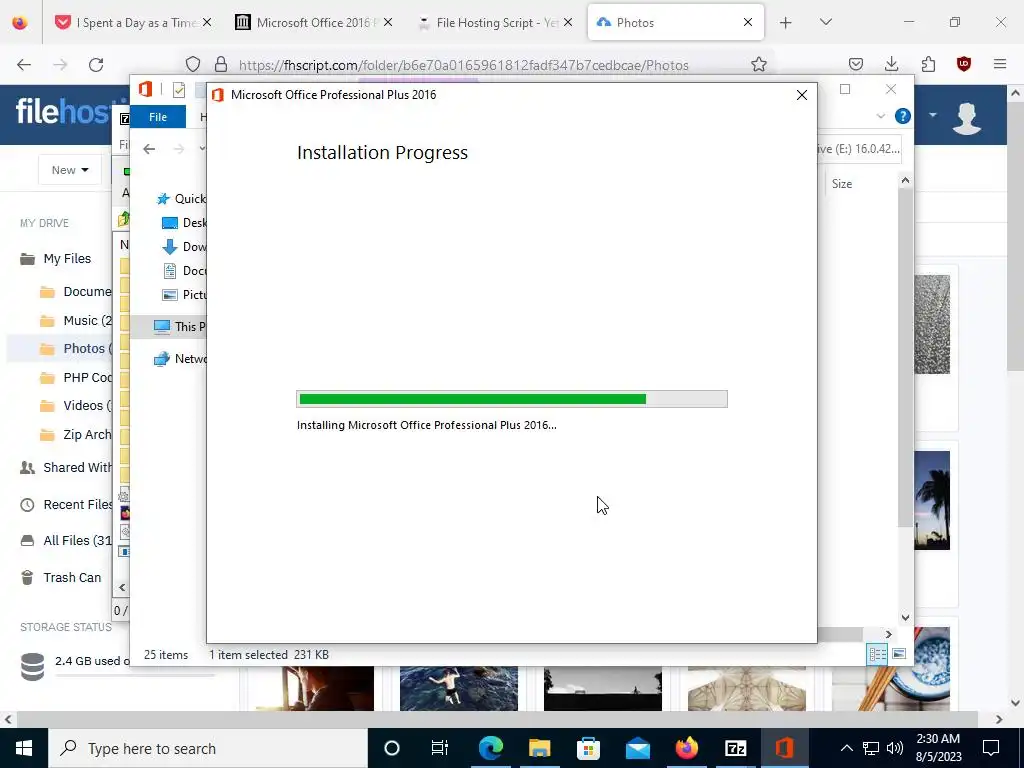Viewport: 1024px width, 768px height.
Task: Show hidden system tray icons
Action: pos(846,748)
